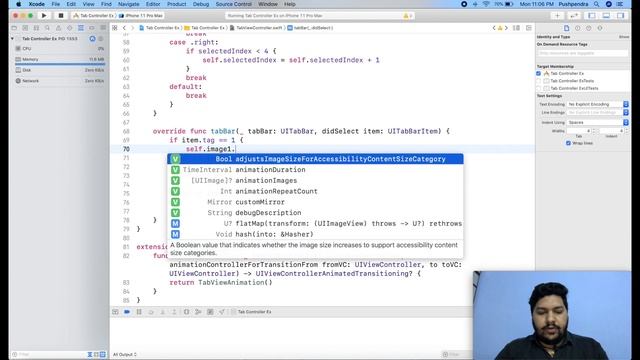Screen dimensions: 640x360
Task: Click Simulate Location arrow icon
Action: point(222,312)
